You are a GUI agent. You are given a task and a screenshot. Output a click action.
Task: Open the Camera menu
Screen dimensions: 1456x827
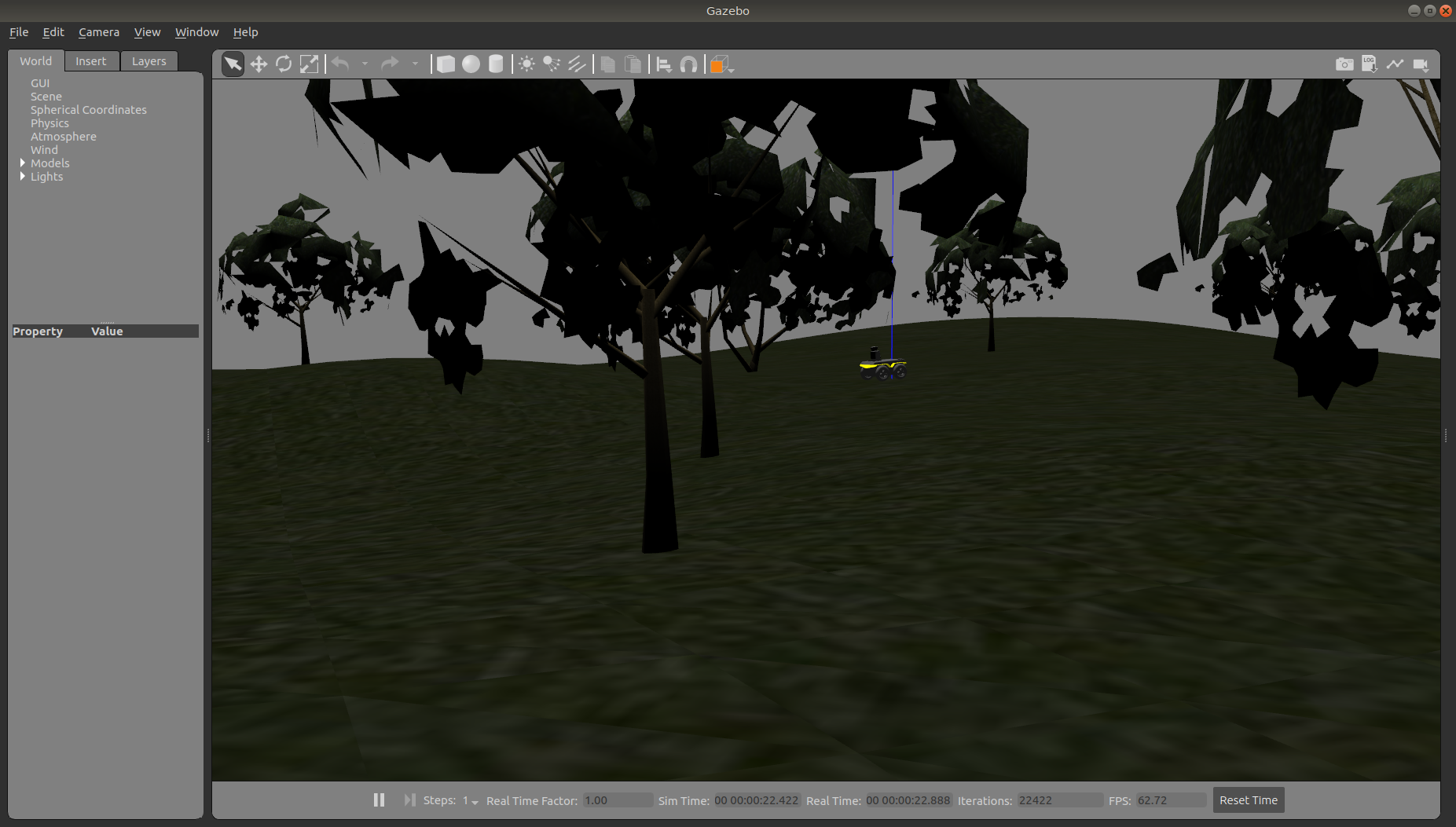click(99, 32)
